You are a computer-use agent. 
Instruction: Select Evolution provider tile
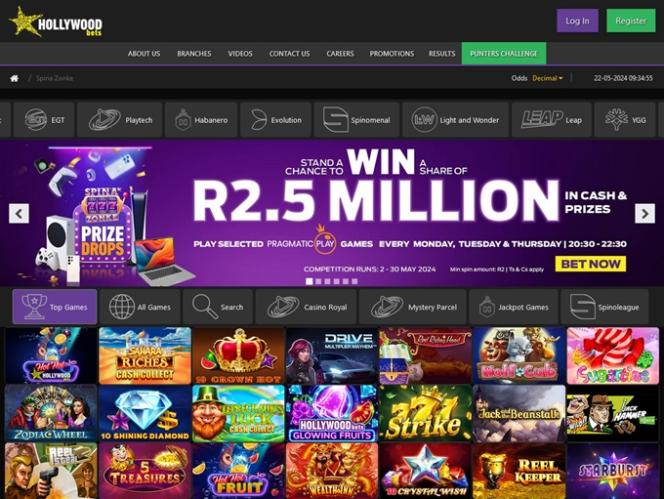[x=275, y=120]
